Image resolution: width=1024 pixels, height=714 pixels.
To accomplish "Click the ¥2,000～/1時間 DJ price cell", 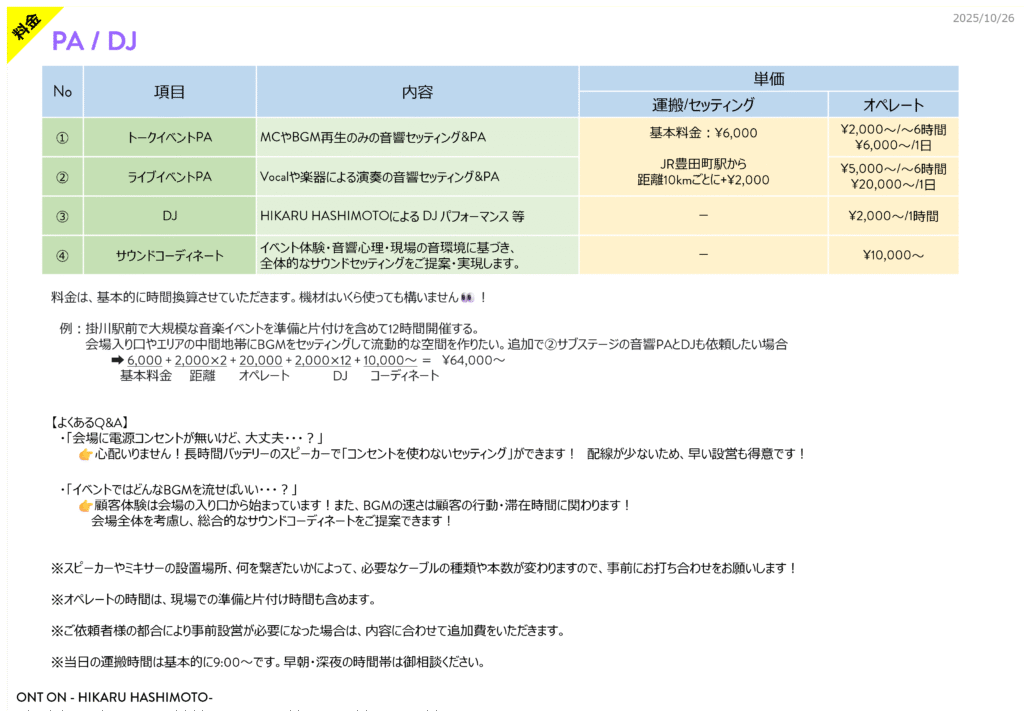I will click(893, 216).
